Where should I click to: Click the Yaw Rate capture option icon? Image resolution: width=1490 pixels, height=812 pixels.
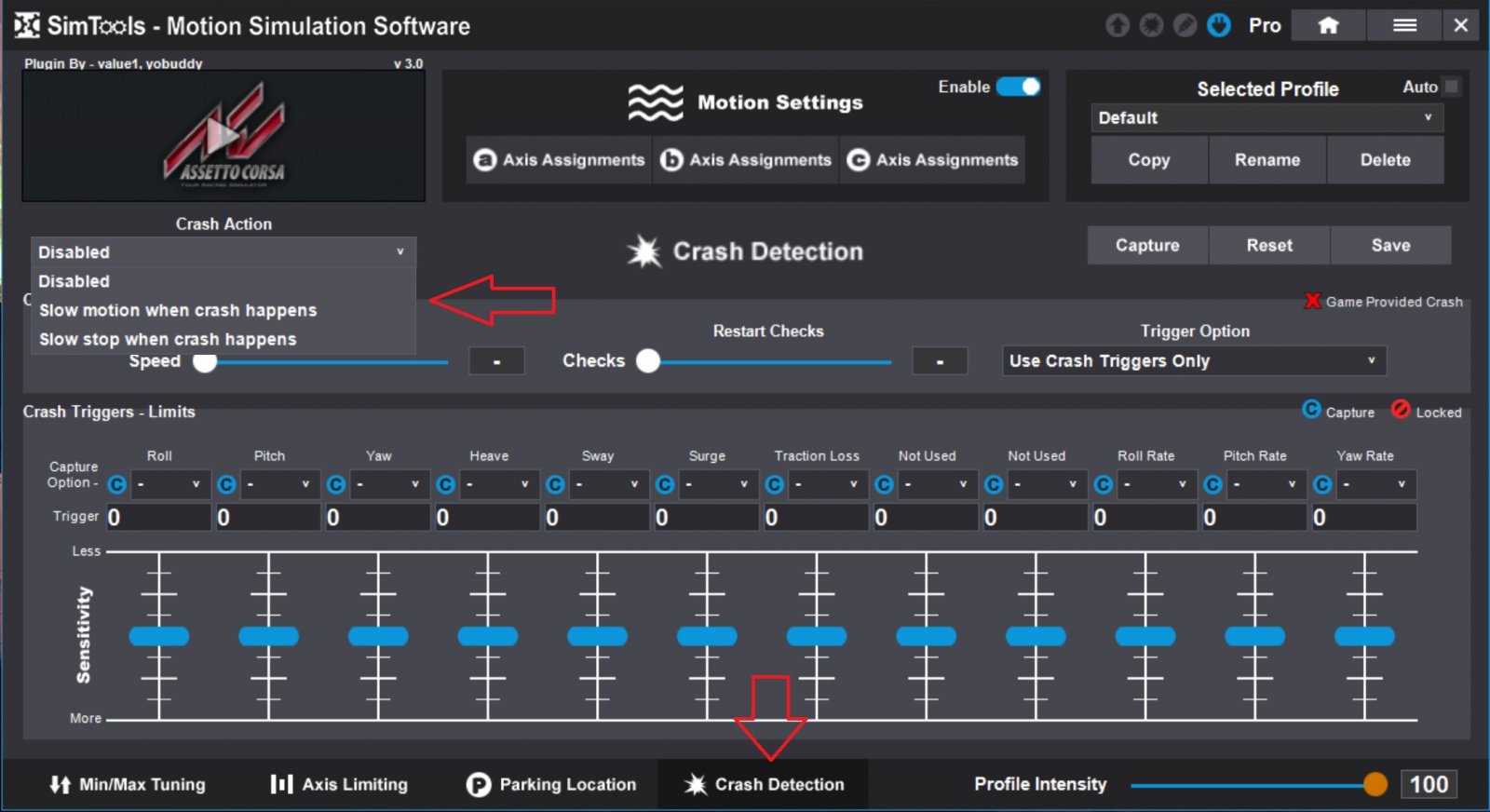pyautogui.click(x=1322, y=484)
